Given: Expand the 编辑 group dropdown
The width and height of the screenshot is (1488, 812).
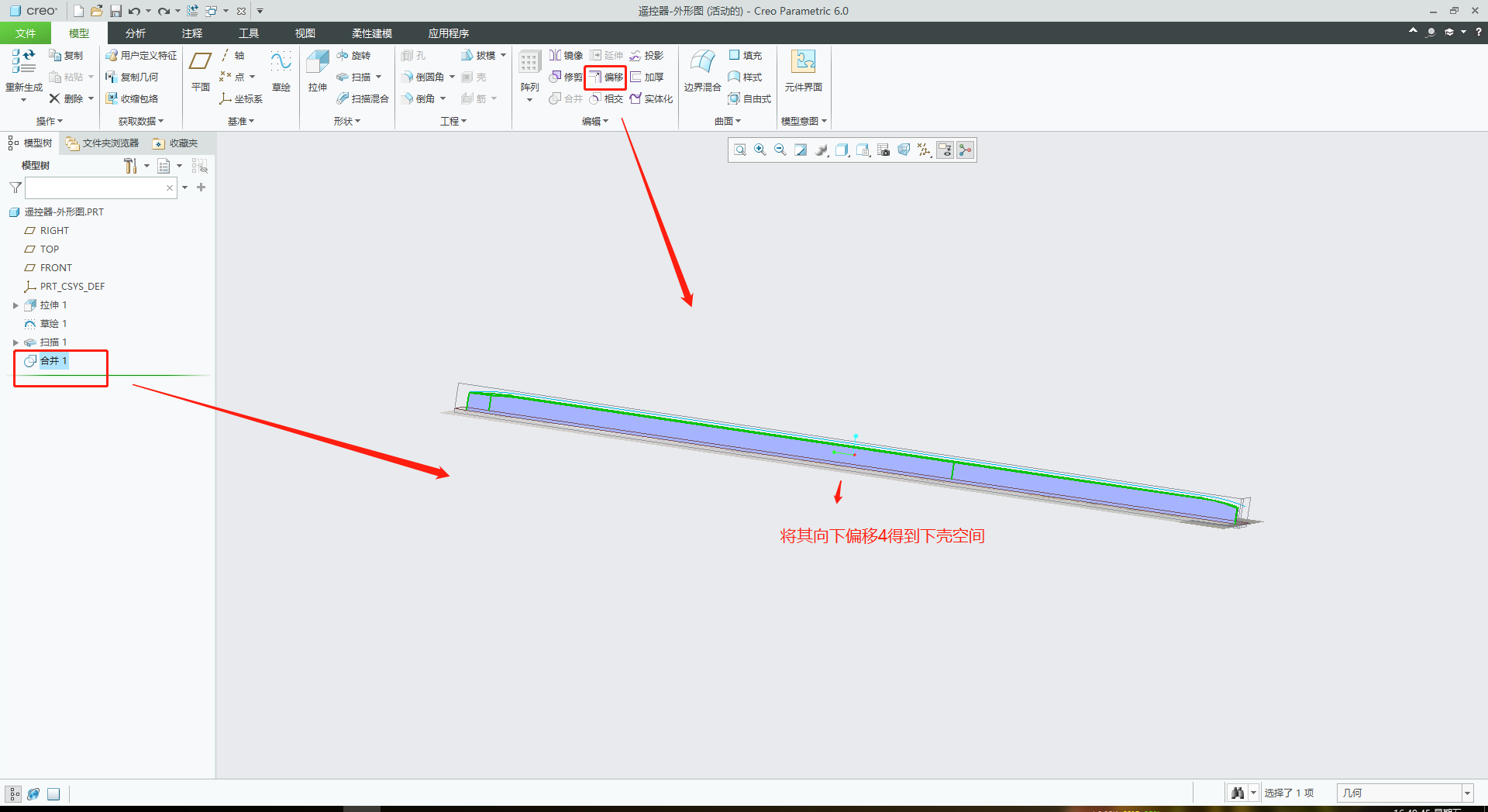Looking at the screenshot, I should pyautogui.click(x=595, y=121).
